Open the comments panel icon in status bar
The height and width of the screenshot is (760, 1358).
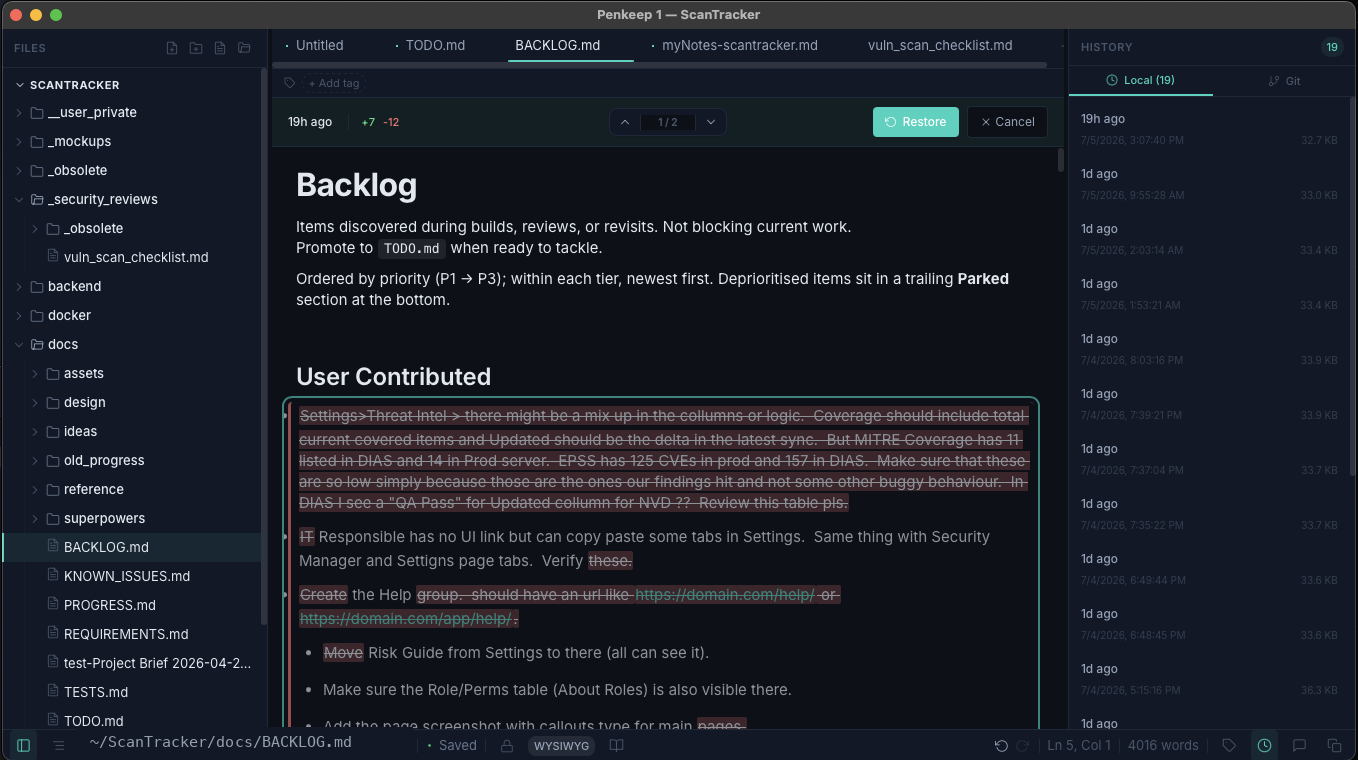(x=1299, y=745)
